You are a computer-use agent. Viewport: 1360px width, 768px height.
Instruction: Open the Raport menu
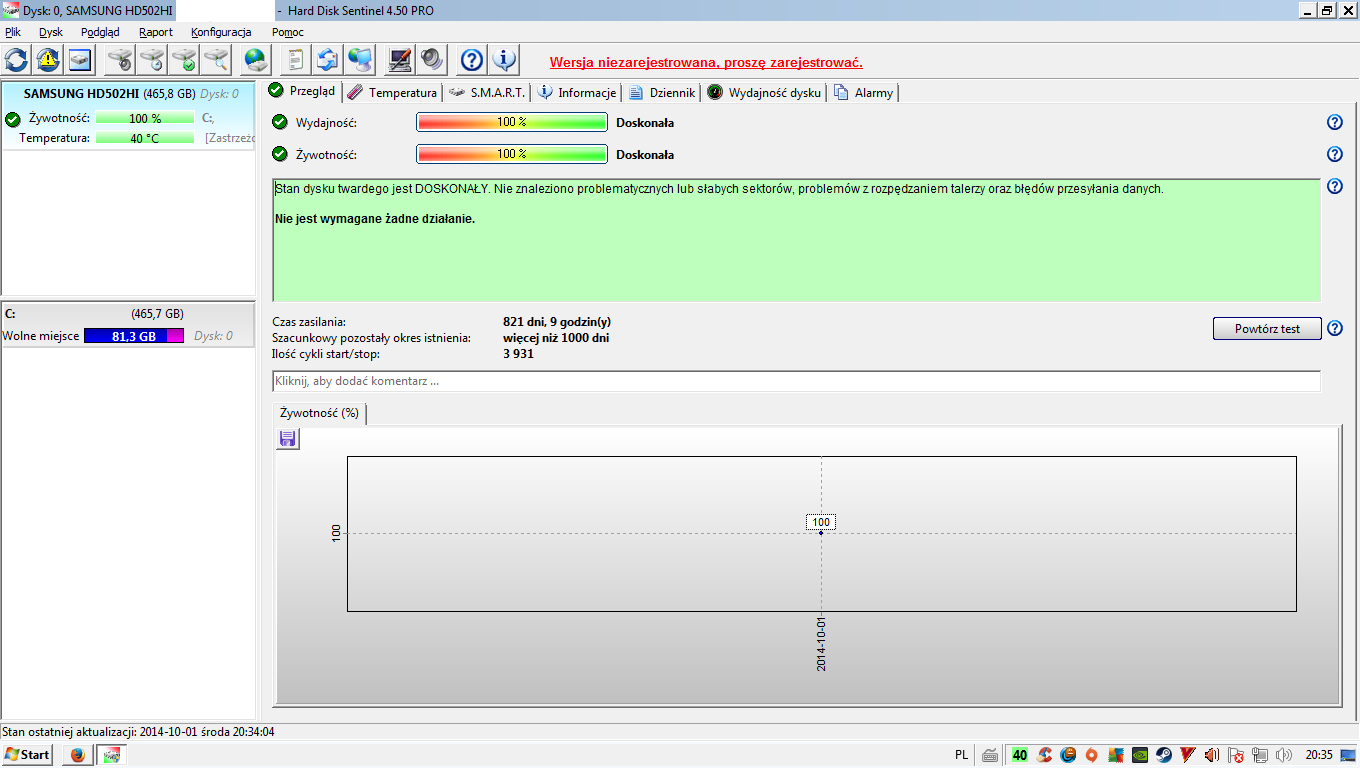pyautogui.click(x=156, y=32)
